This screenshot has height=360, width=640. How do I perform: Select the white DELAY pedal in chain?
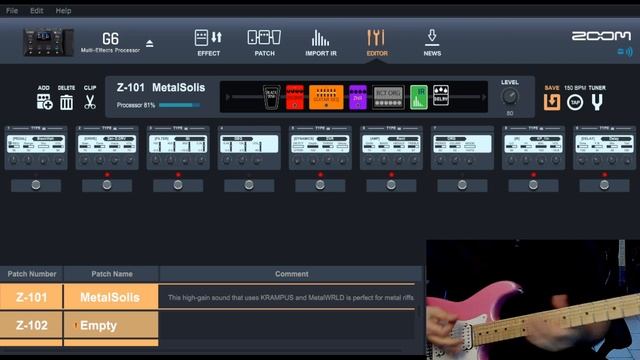[x=441, y=96]
